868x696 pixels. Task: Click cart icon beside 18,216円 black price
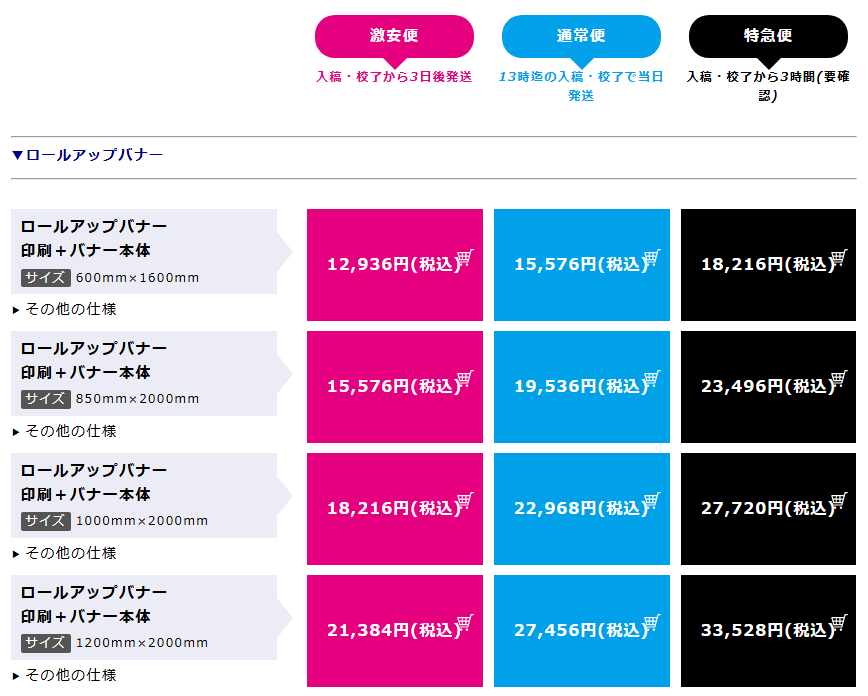click(838, 258)
